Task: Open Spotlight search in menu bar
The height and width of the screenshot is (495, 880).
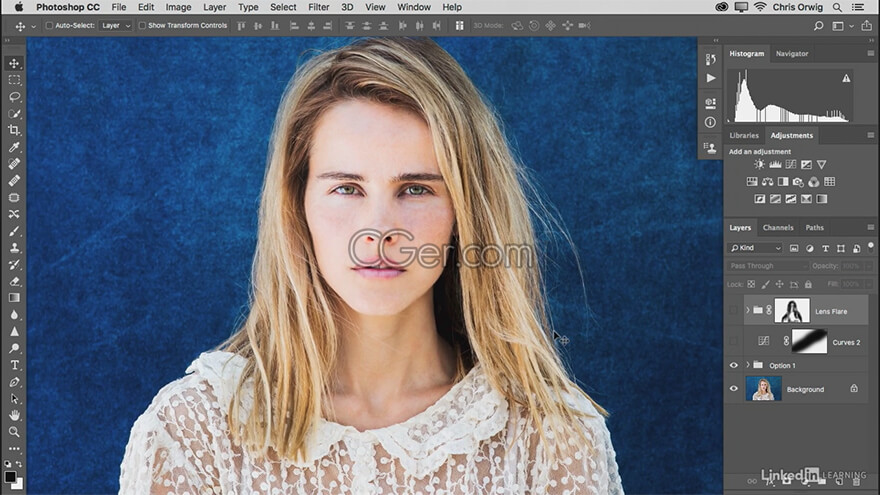Action: coord(837,7)
